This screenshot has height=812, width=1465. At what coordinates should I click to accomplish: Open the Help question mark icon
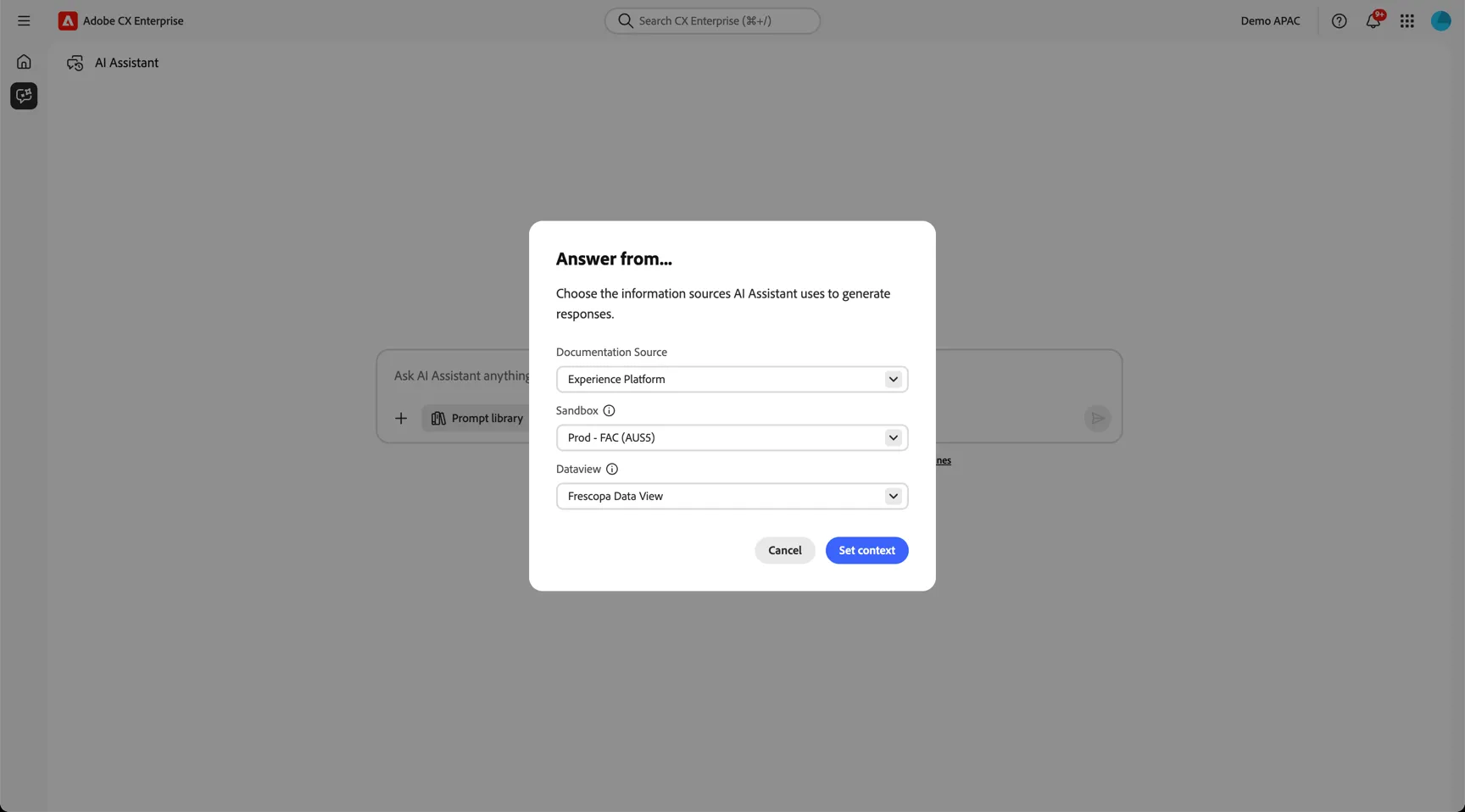tap(1339, 21)
